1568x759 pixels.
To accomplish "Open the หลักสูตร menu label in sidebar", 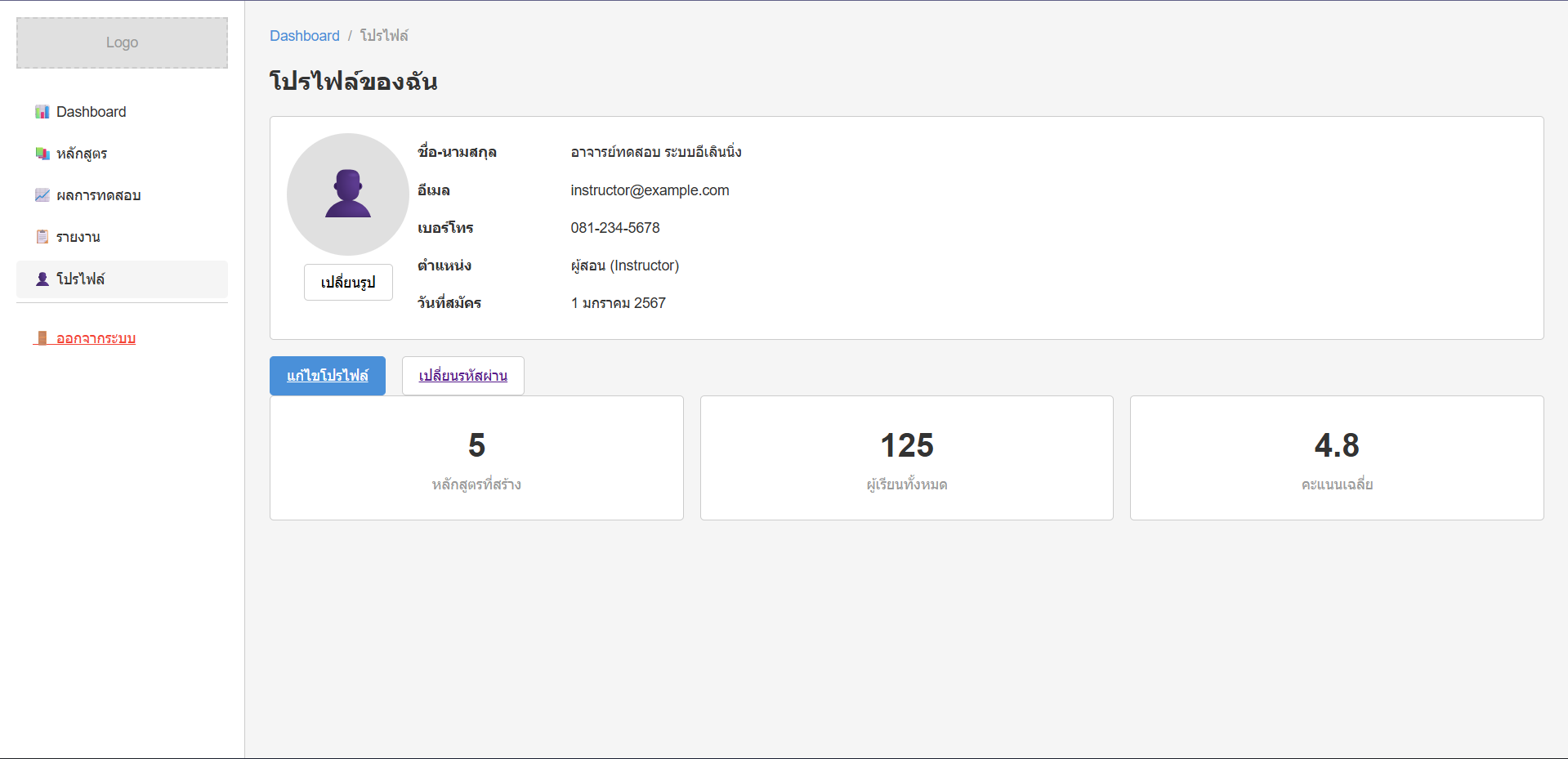I will pos(82,154).
